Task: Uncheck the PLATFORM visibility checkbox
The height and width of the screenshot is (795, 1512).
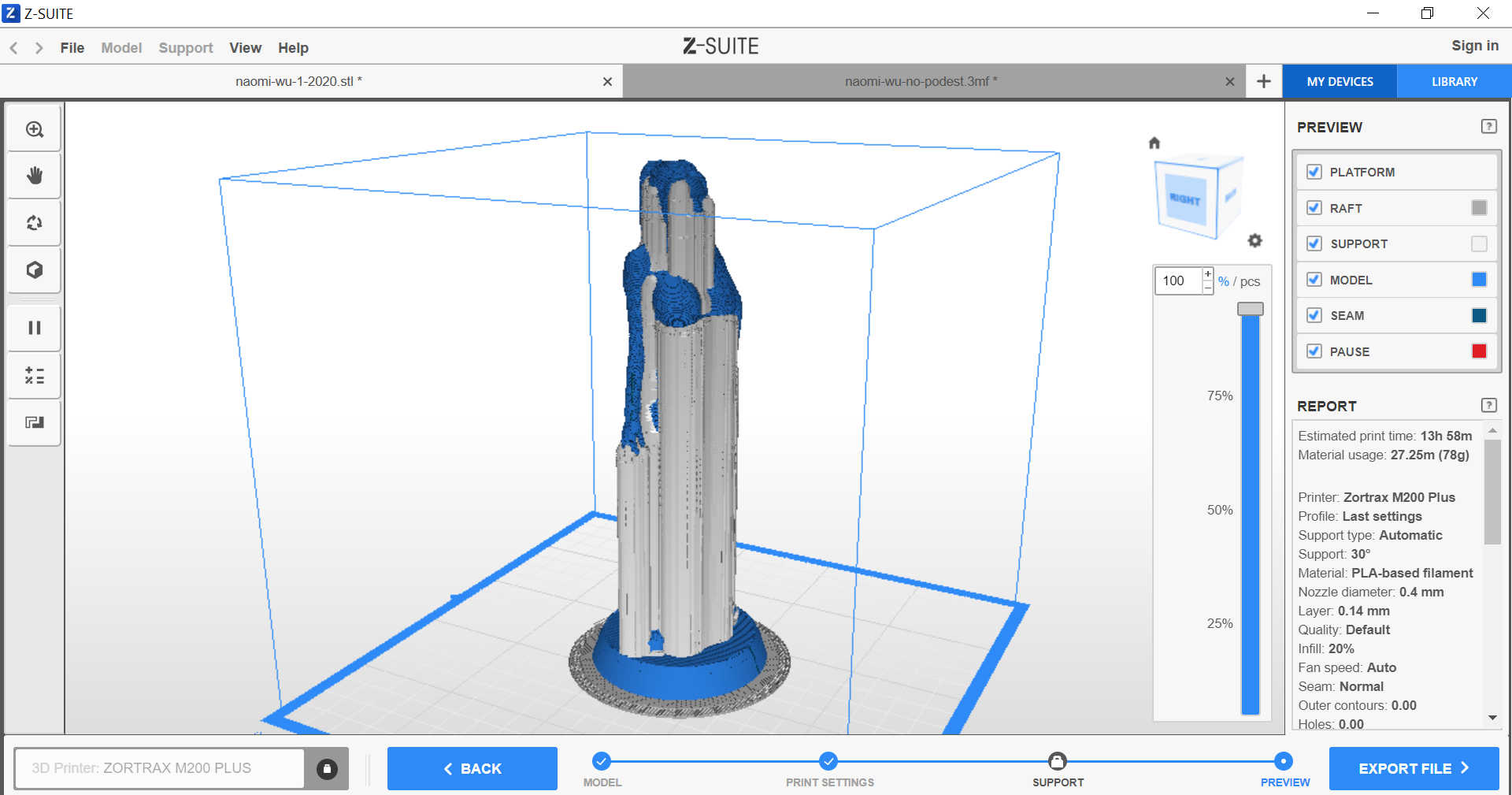Action: [x=1314, y=172]
